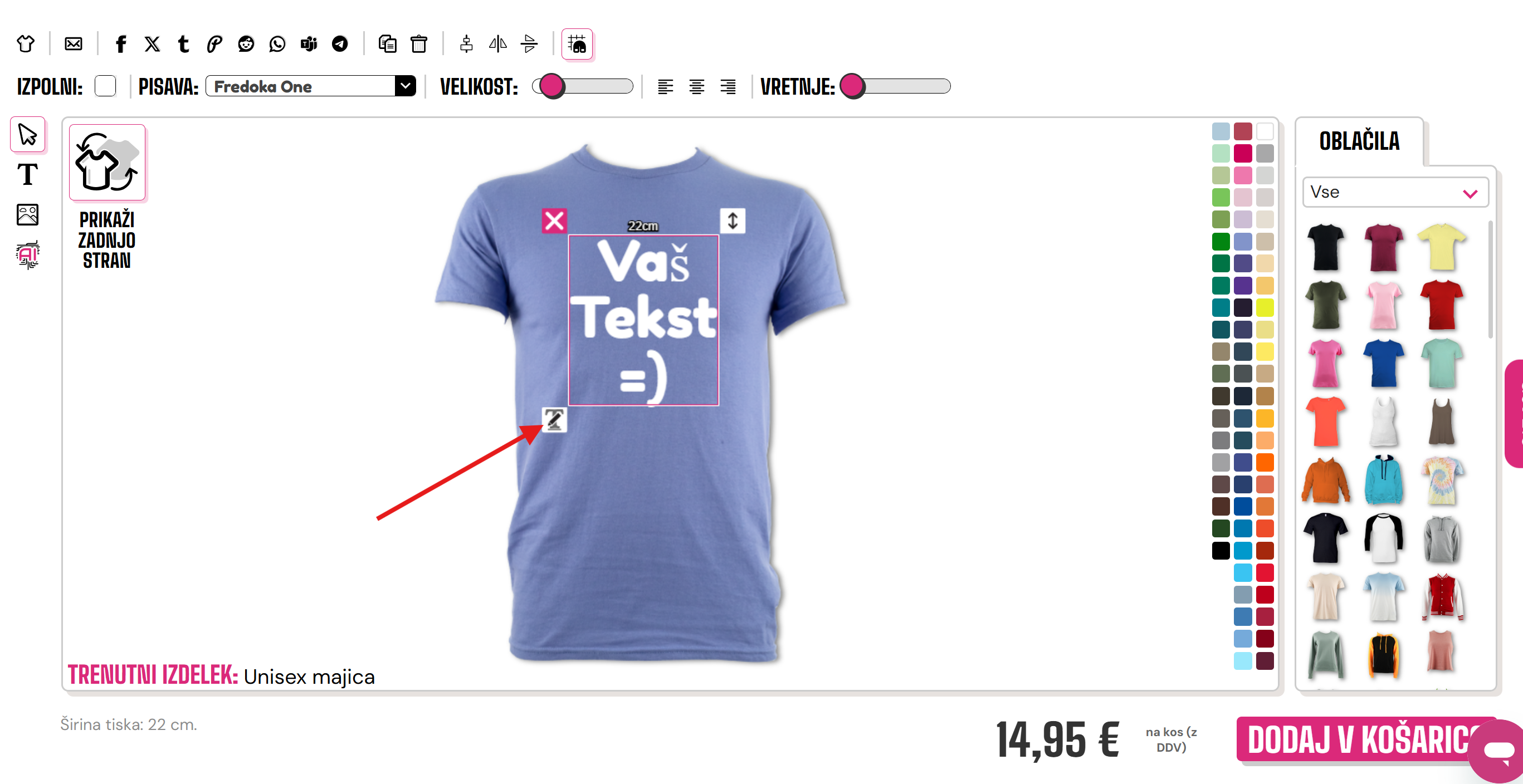Toggle the grid snapping button
Image resolution: width=1523 pixels, height=784 pixels.
(x=577, y=45)
